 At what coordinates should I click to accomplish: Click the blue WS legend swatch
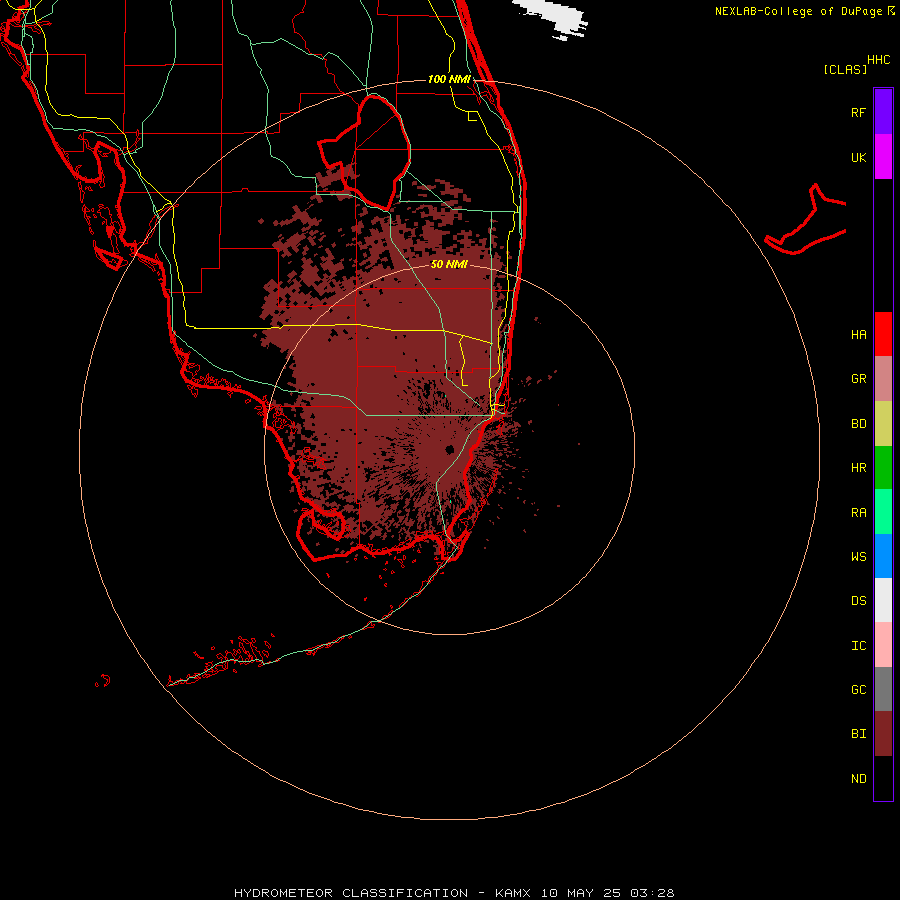(883, 556)
